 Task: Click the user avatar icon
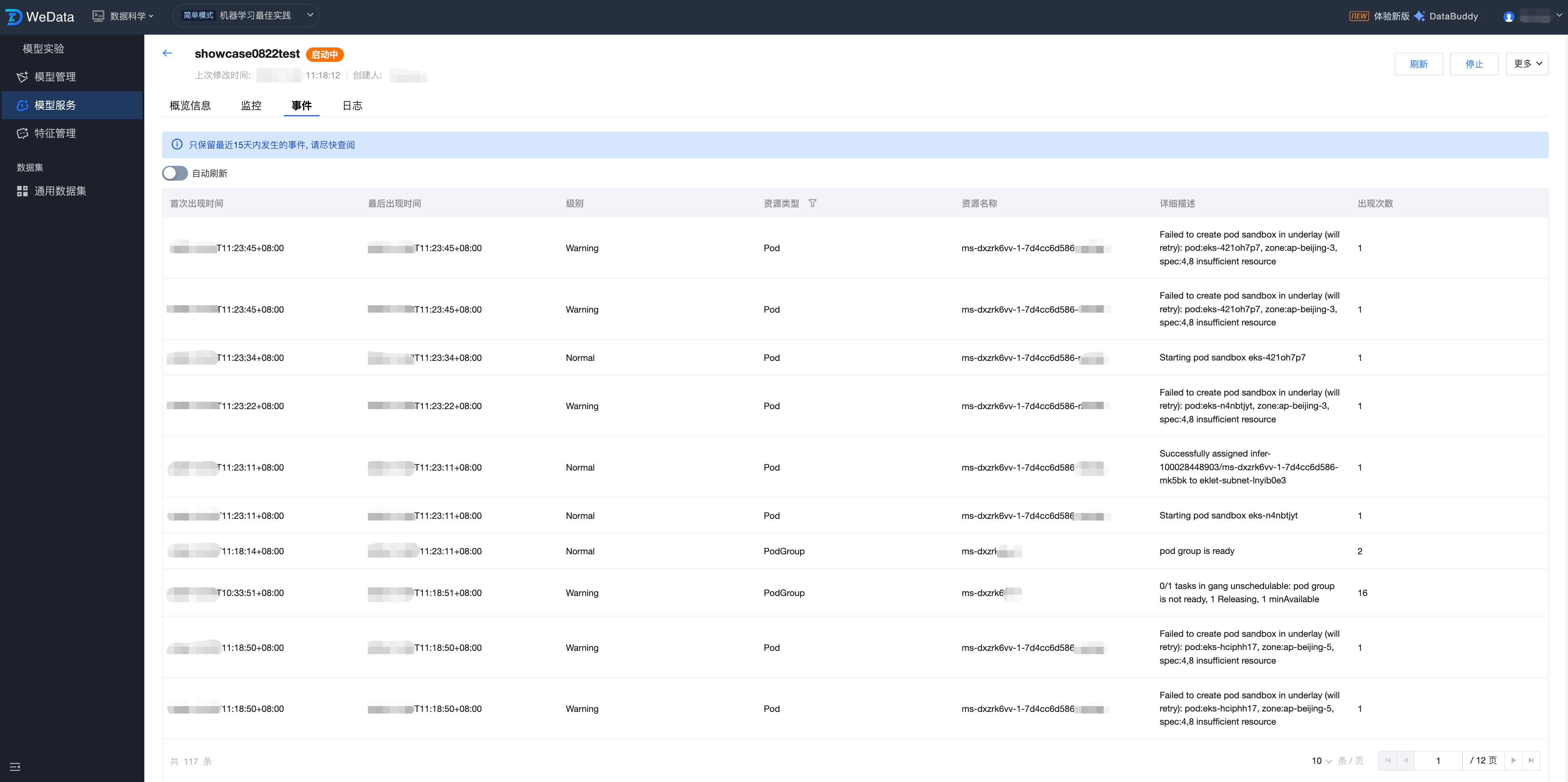(1508, 16)
